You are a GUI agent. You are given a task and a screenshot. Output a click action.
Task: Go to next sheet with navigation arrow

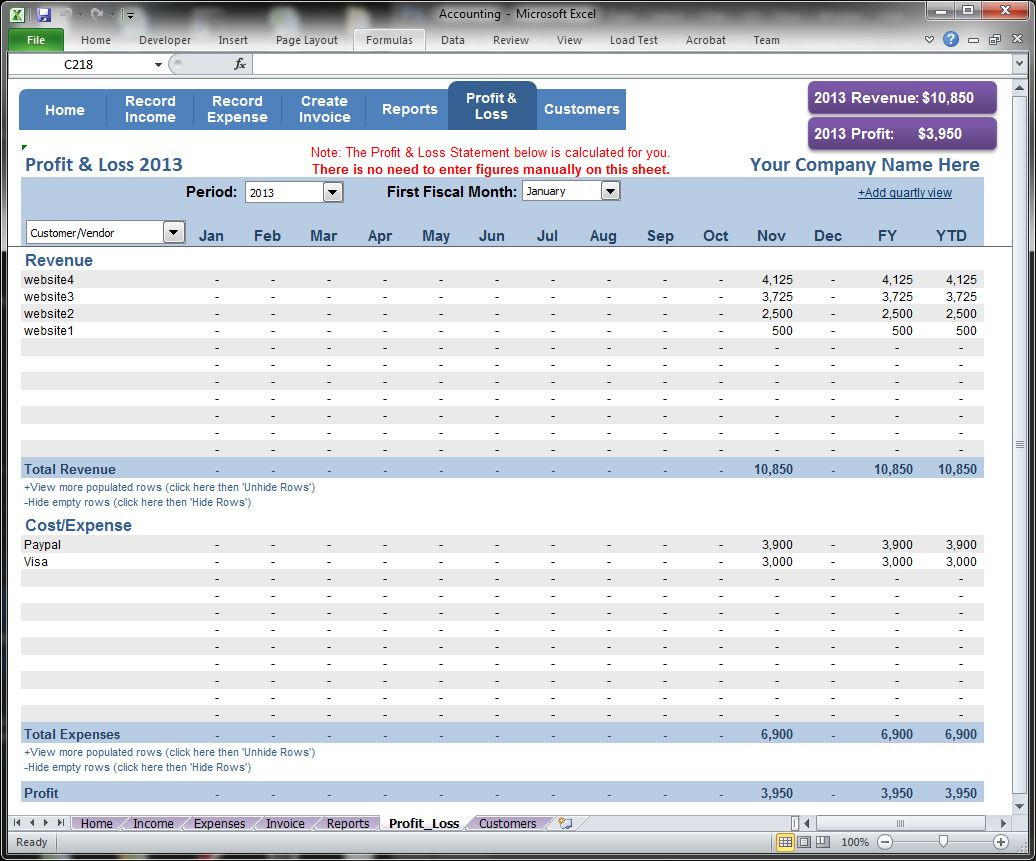tap(46, 823)
